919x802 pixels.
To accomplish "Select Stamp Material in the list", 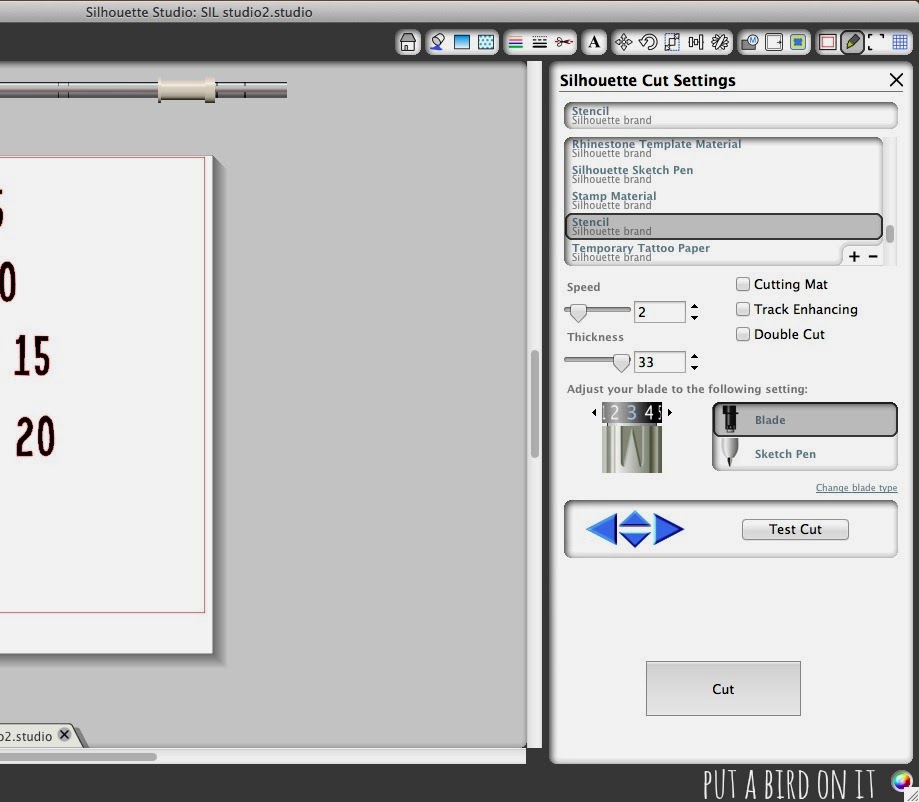I will click(724, 200).
